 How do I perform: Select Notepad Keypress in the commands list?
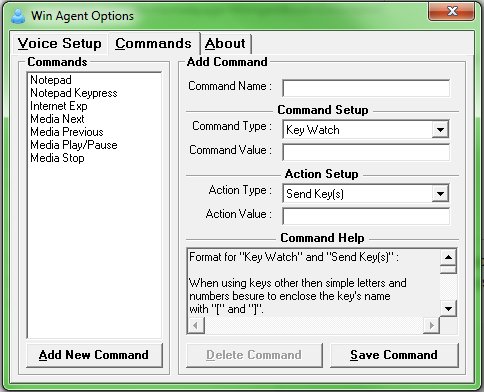[x=74, y=93]
